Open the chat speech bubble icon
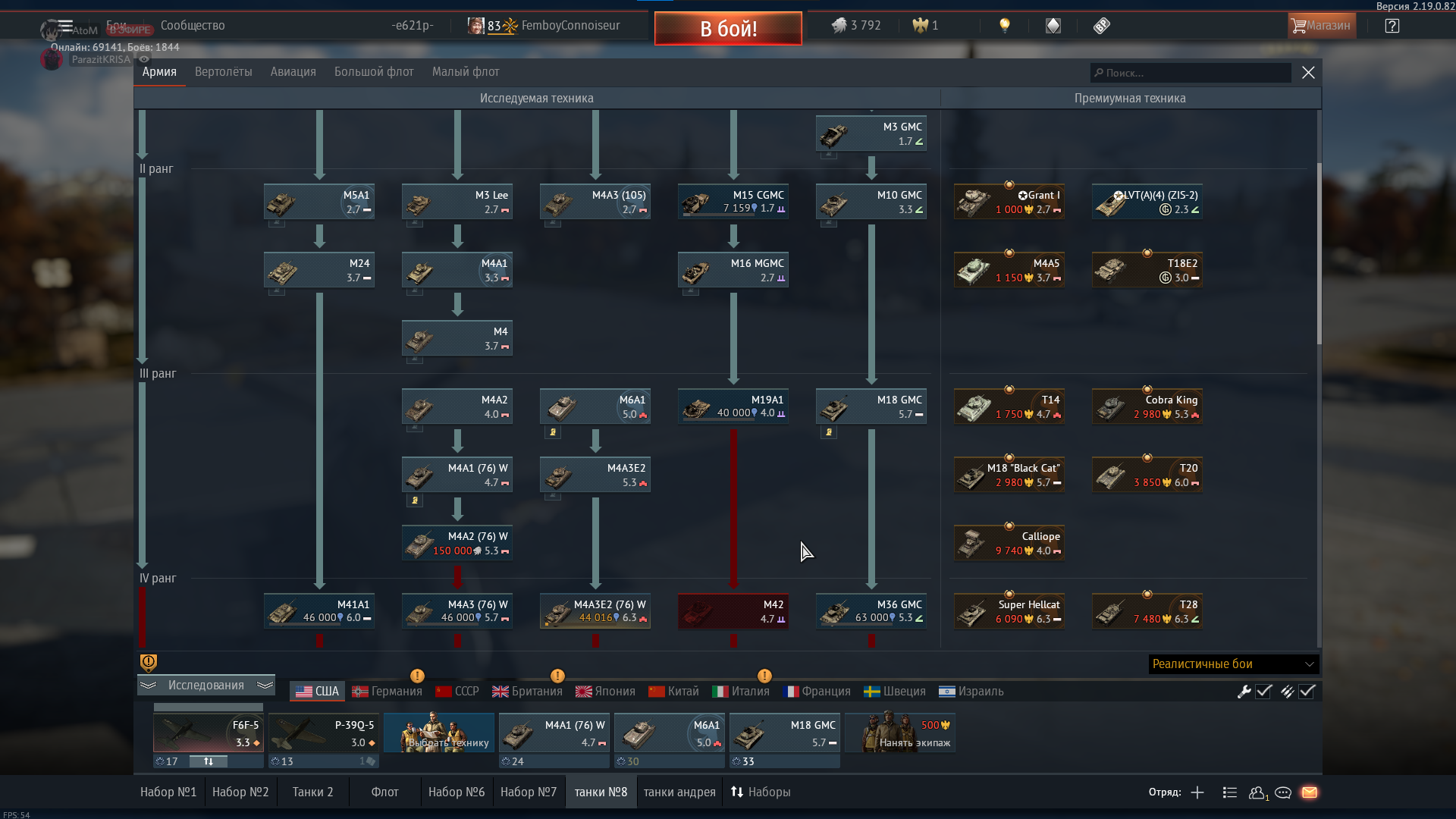This screenshot has width=1456, height=819. tap(1283, 792)
